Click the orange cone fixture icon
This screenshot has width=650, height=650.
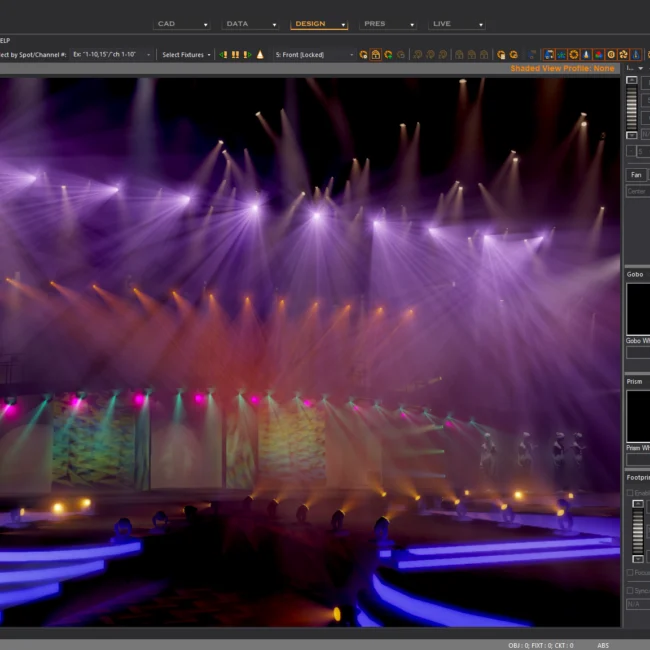click(260, 55)
